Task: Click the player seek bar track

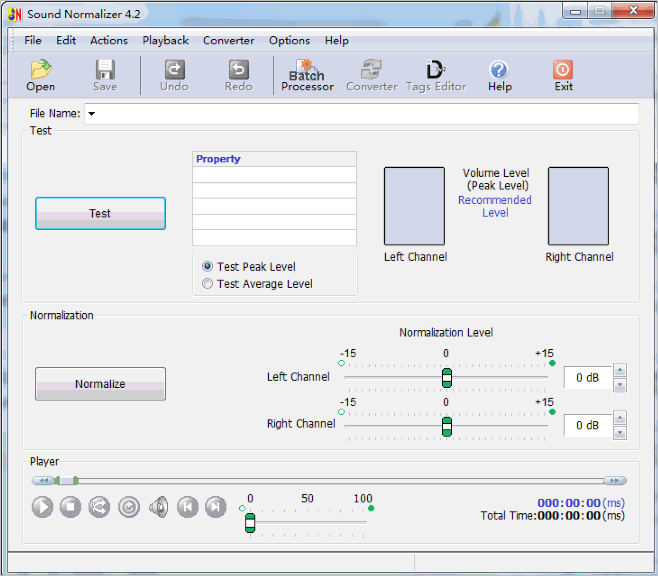Action: coord(329,480)
